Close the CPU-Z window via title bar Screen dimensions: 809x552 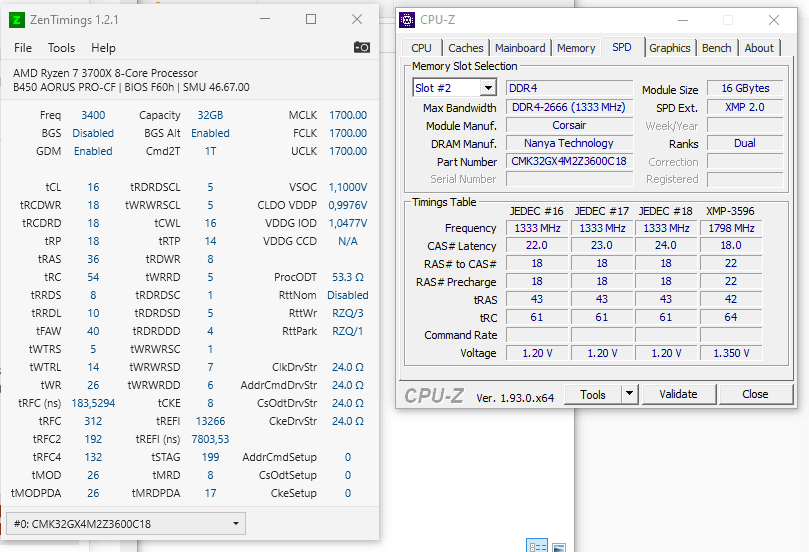(773, 20)
